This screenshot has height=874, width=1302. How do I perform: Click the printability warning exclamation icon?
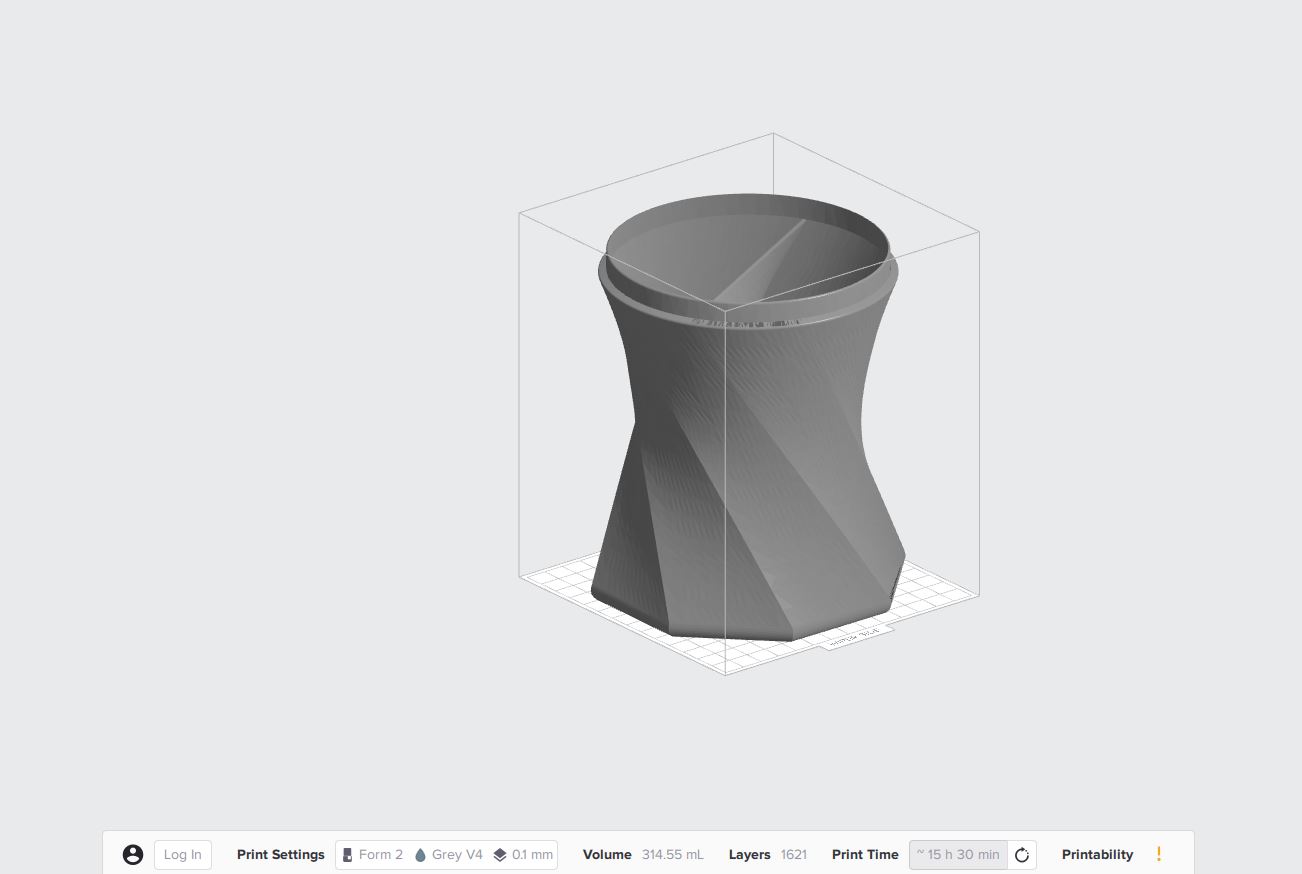1159,854
